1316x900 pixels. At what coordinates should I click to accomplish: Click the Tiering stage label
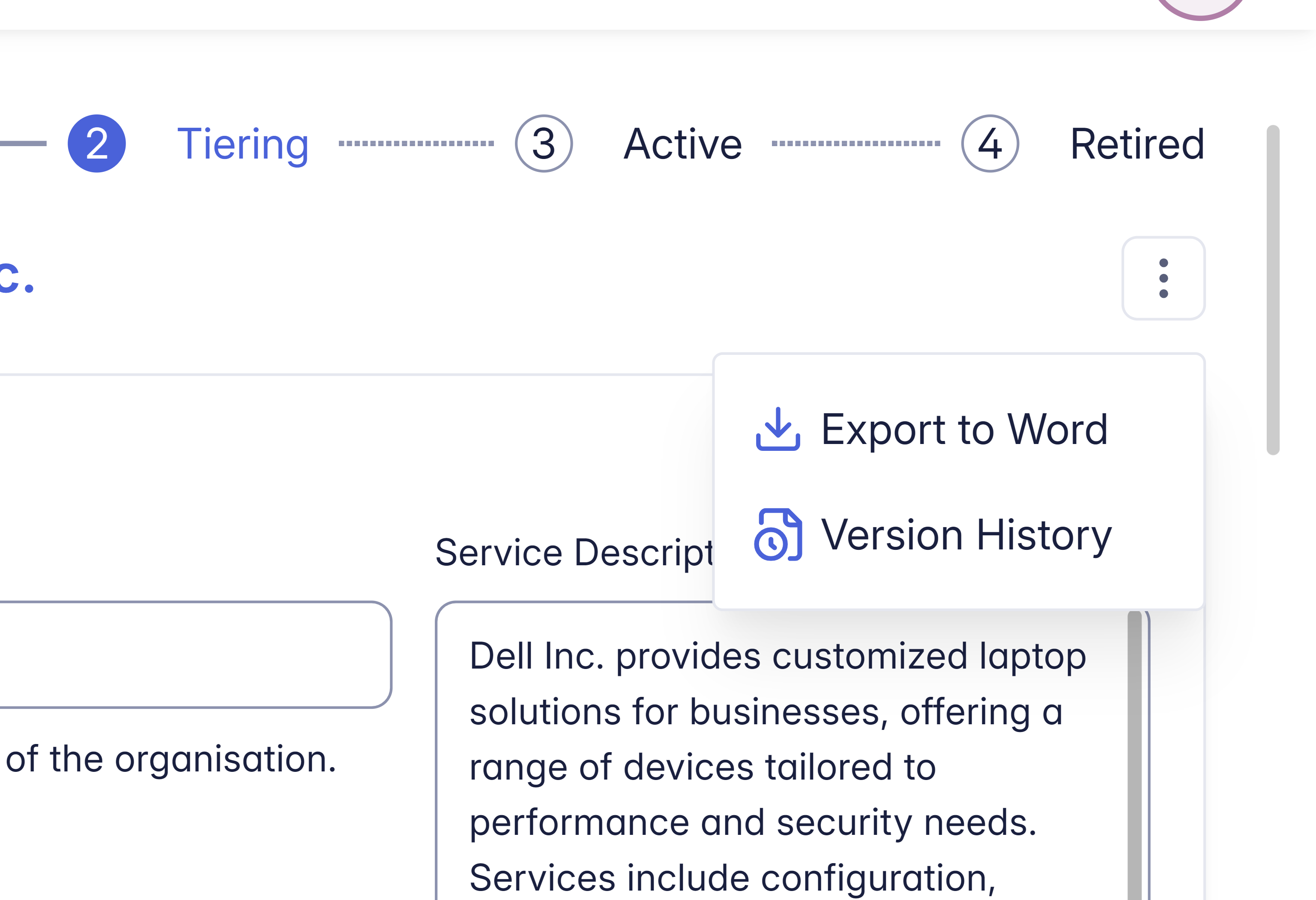point(243,144)
